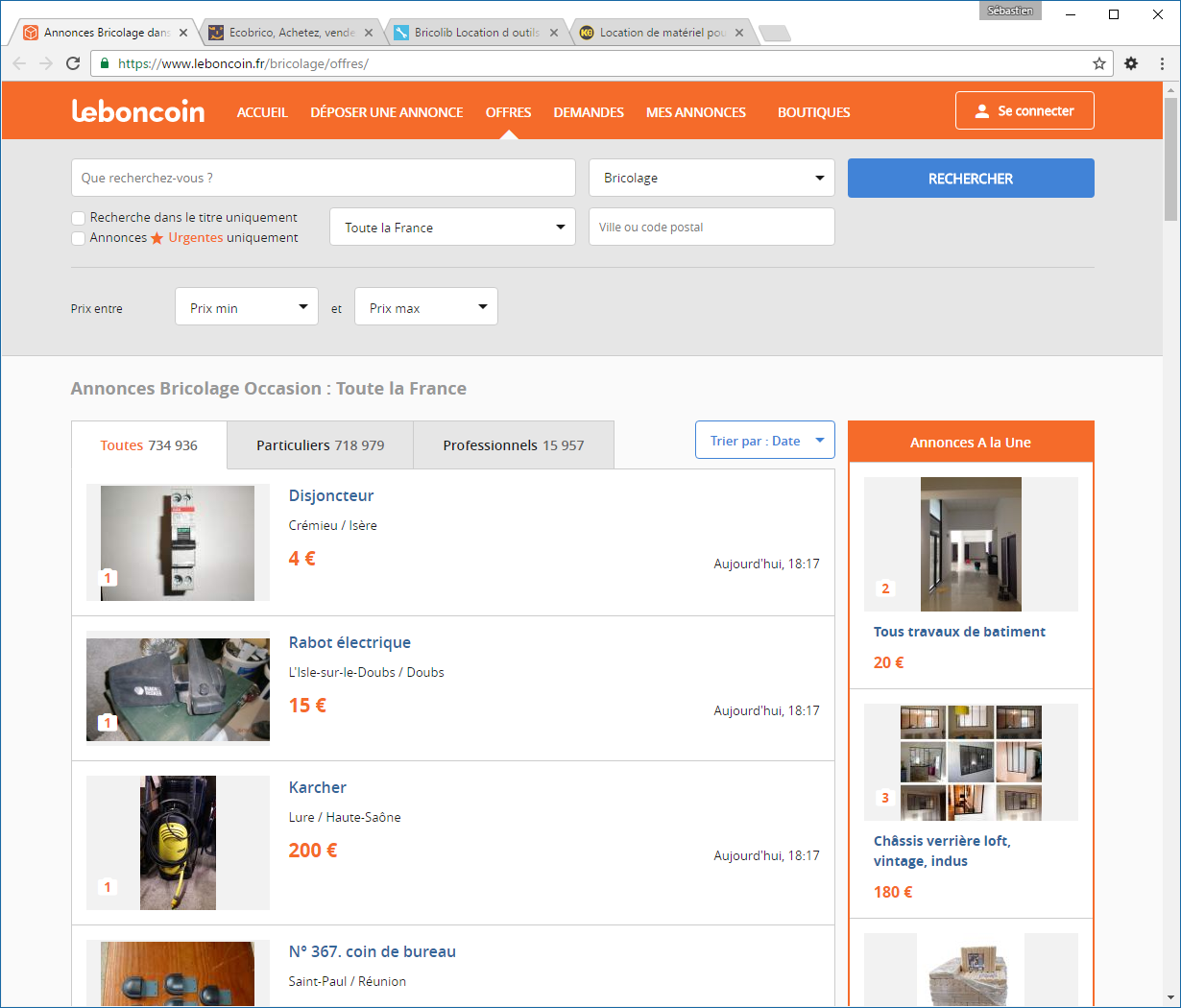Screen dimensions: 1181x1008
Task: Click the Se connecter button
Action: (x=1024, y=110)
